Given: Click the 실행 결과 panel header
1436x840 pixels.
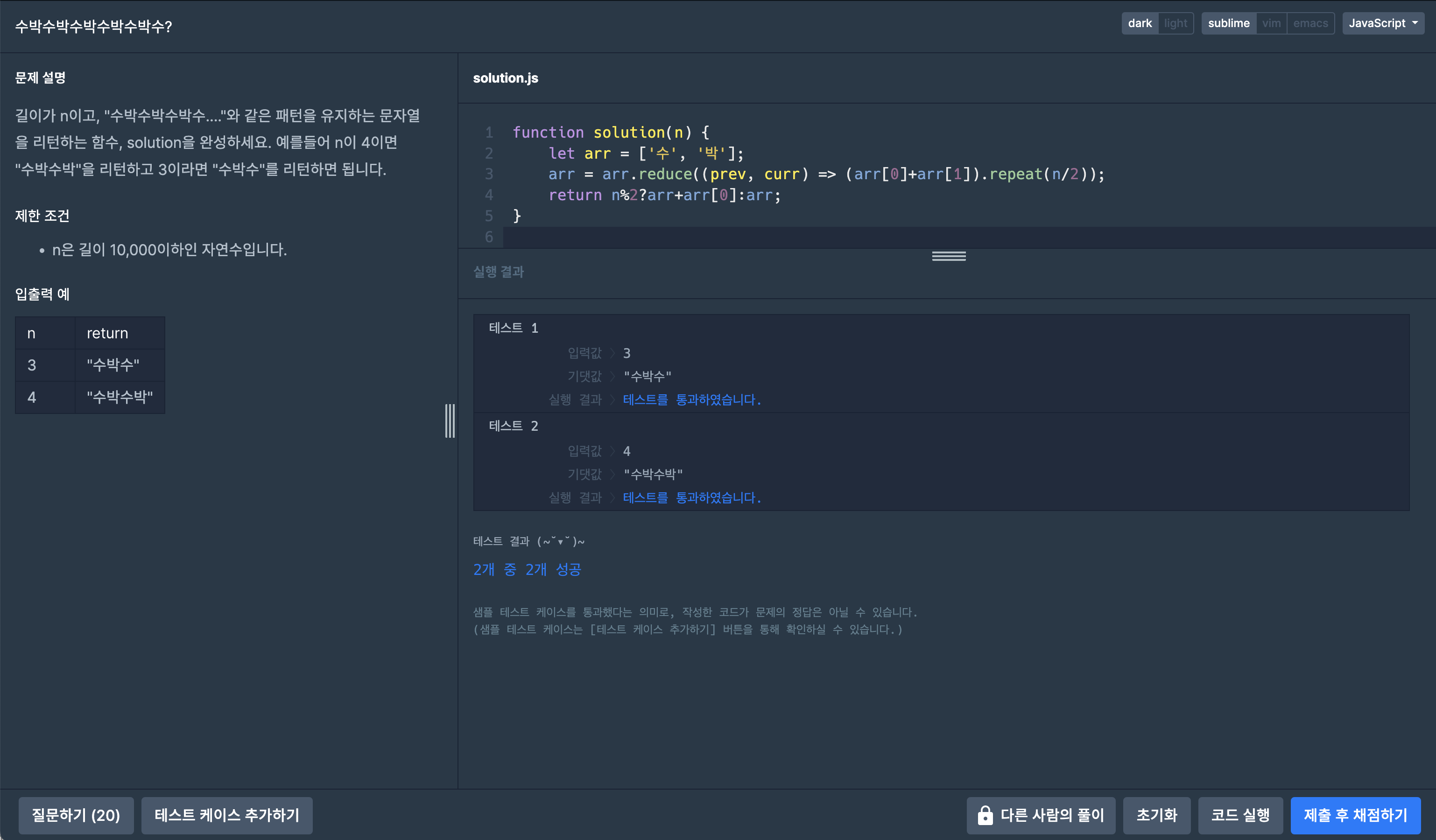Looking at the screenshot, I should (499, 272).
